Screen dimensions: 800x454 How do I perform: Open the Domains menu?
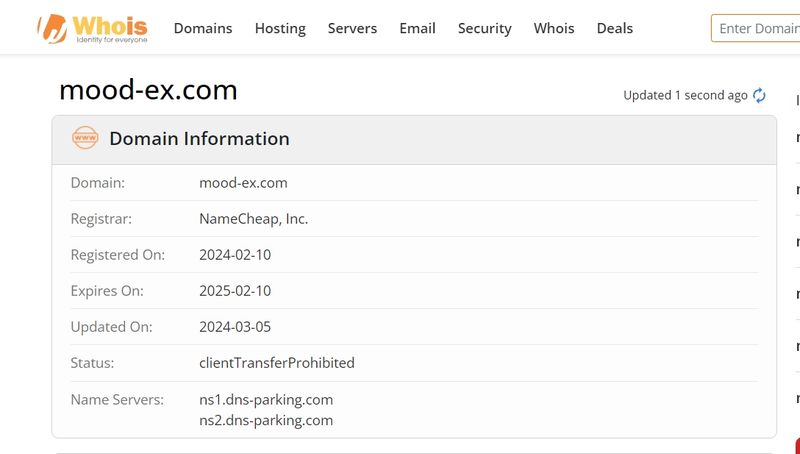(203, 28)
